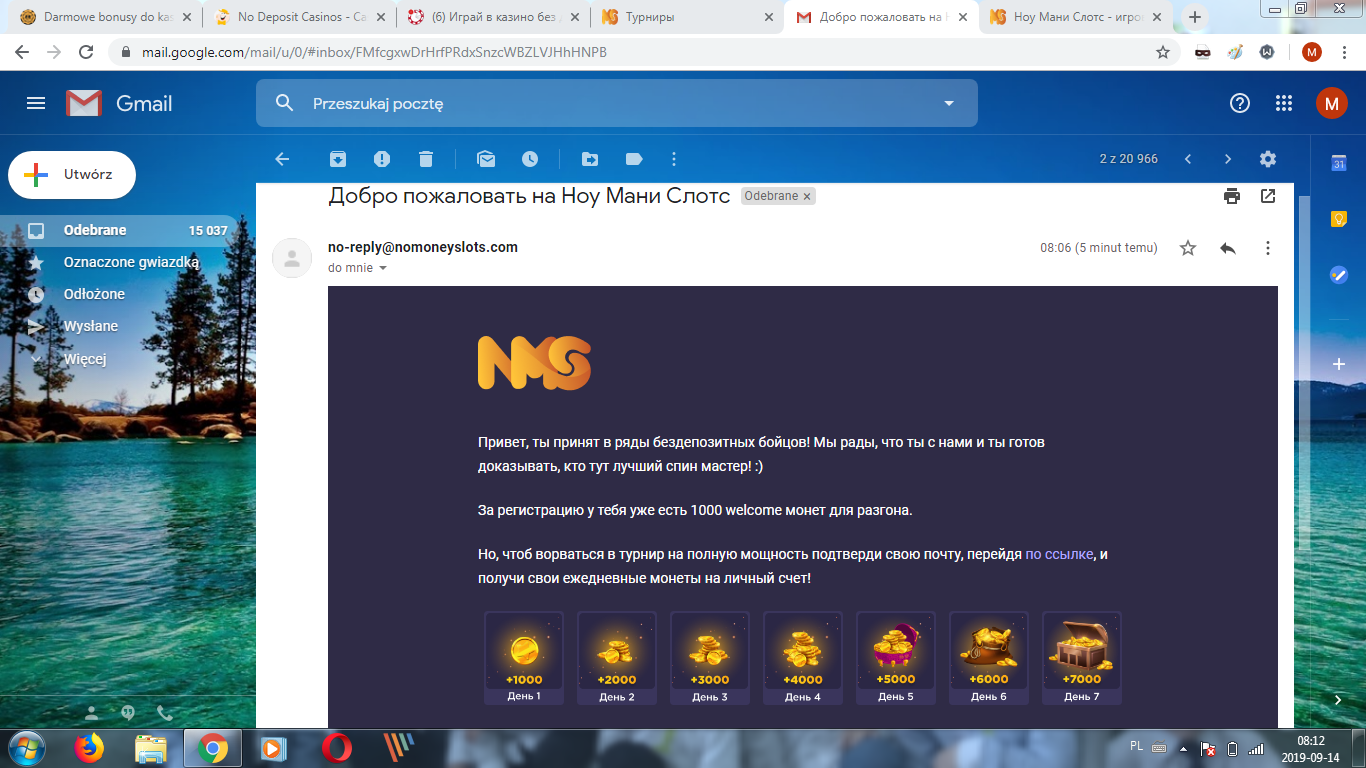Open Google account avatar M in Gmail
This screenshot has width=1366, height=768.
point(1331,103)
